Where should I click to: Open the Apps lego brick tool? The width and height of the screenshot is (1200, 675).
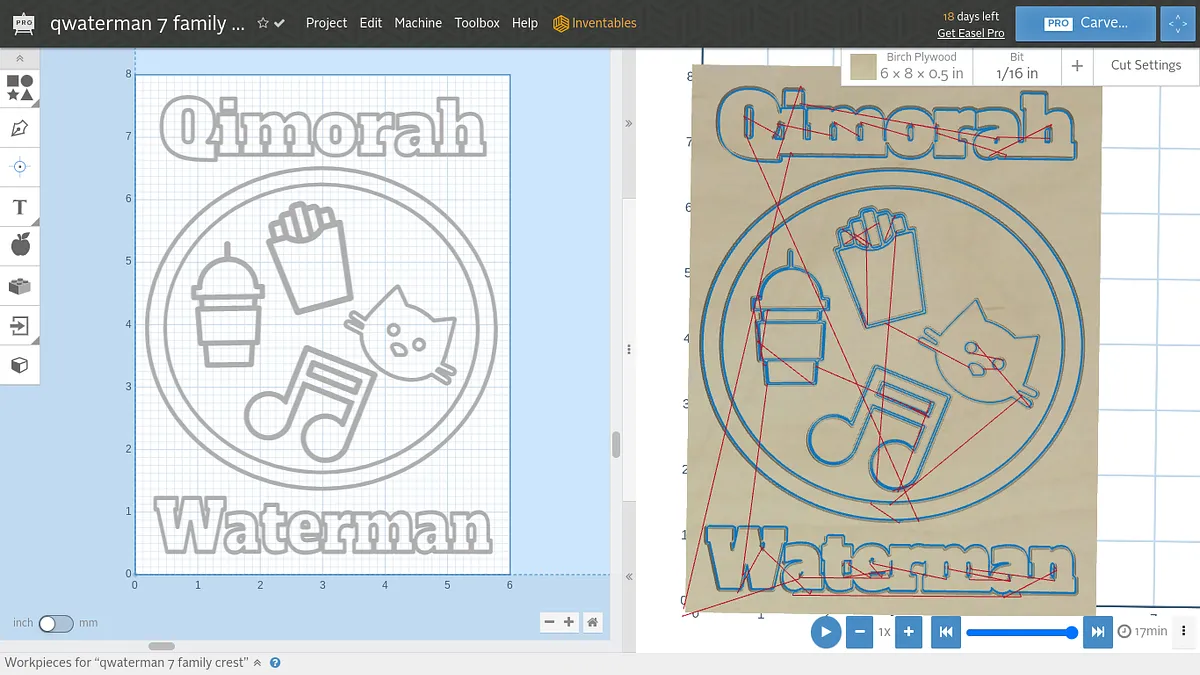click(20, 286)
